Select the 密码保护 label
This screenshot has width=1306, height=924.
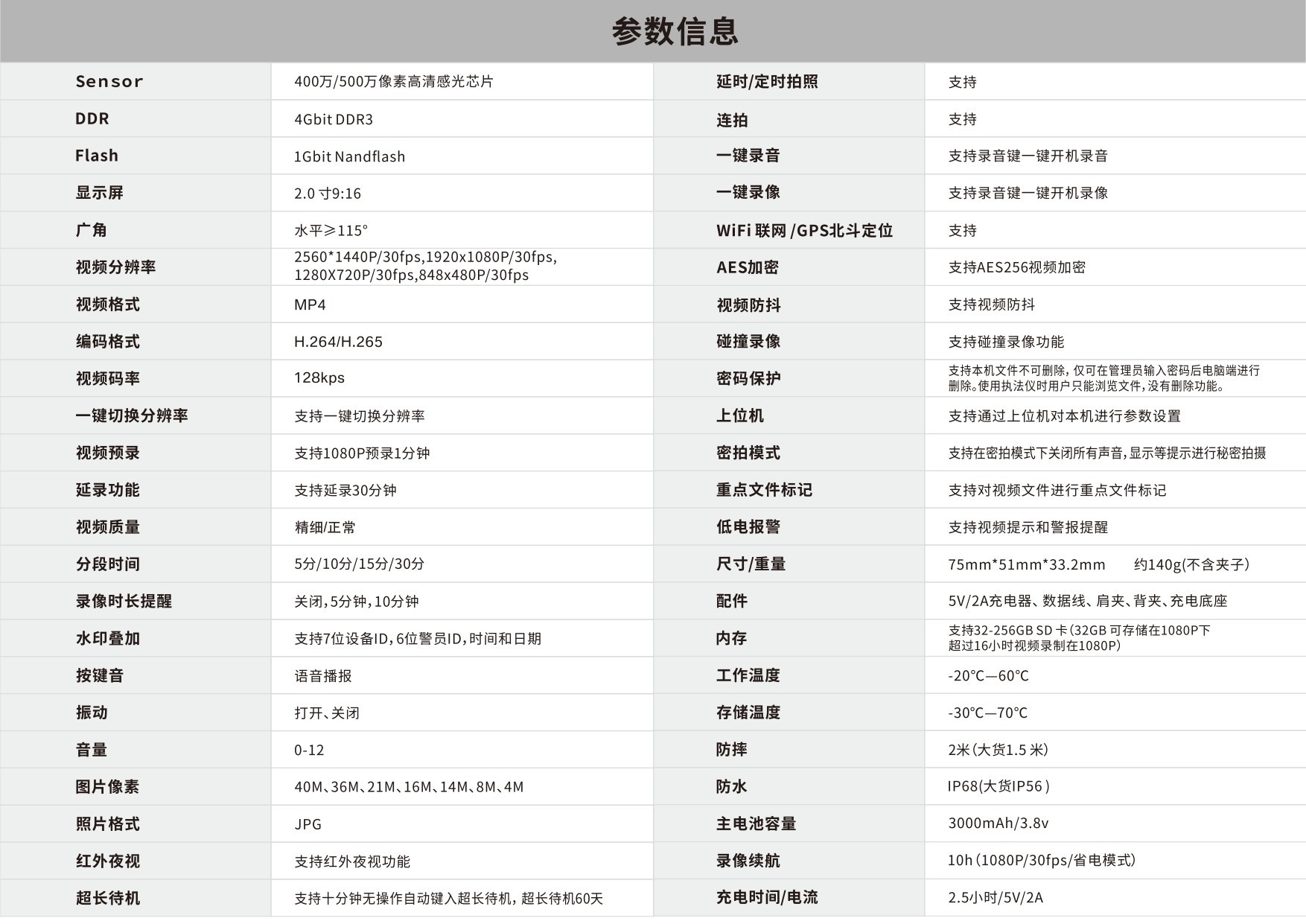(x=748, y=378)
